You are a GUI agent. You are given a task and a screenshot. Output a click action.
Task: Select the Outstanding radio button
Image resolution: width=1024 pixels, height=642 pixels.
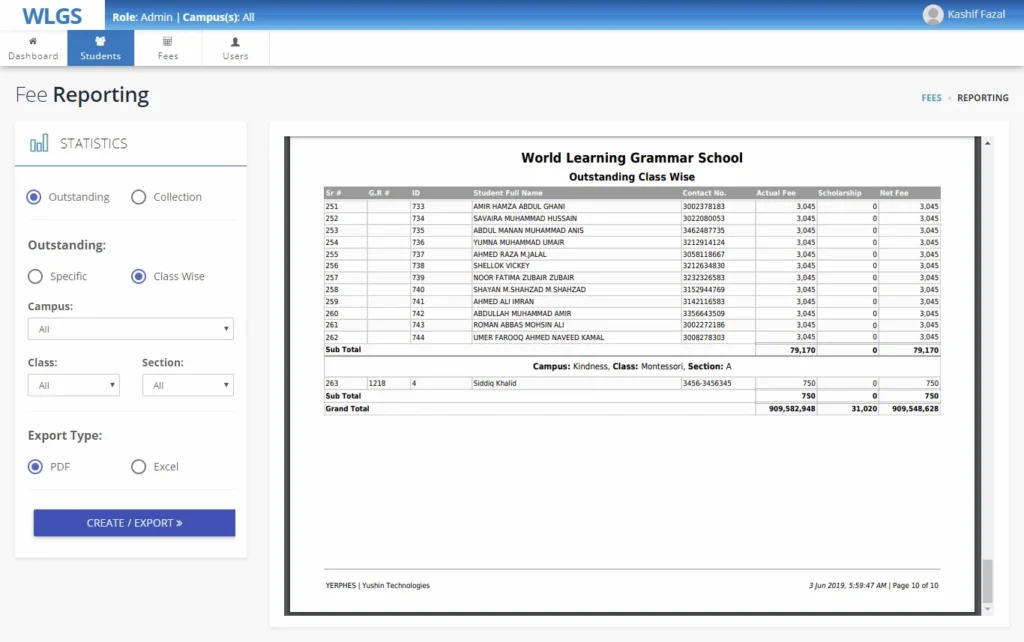[x=35, y=197]
